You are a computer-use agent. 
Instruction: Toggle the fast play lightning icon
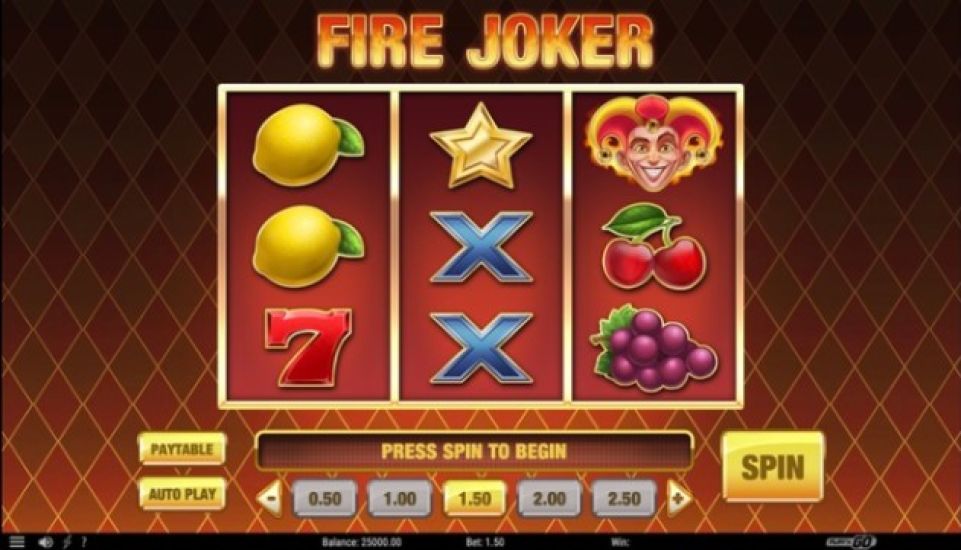(67, 542)
